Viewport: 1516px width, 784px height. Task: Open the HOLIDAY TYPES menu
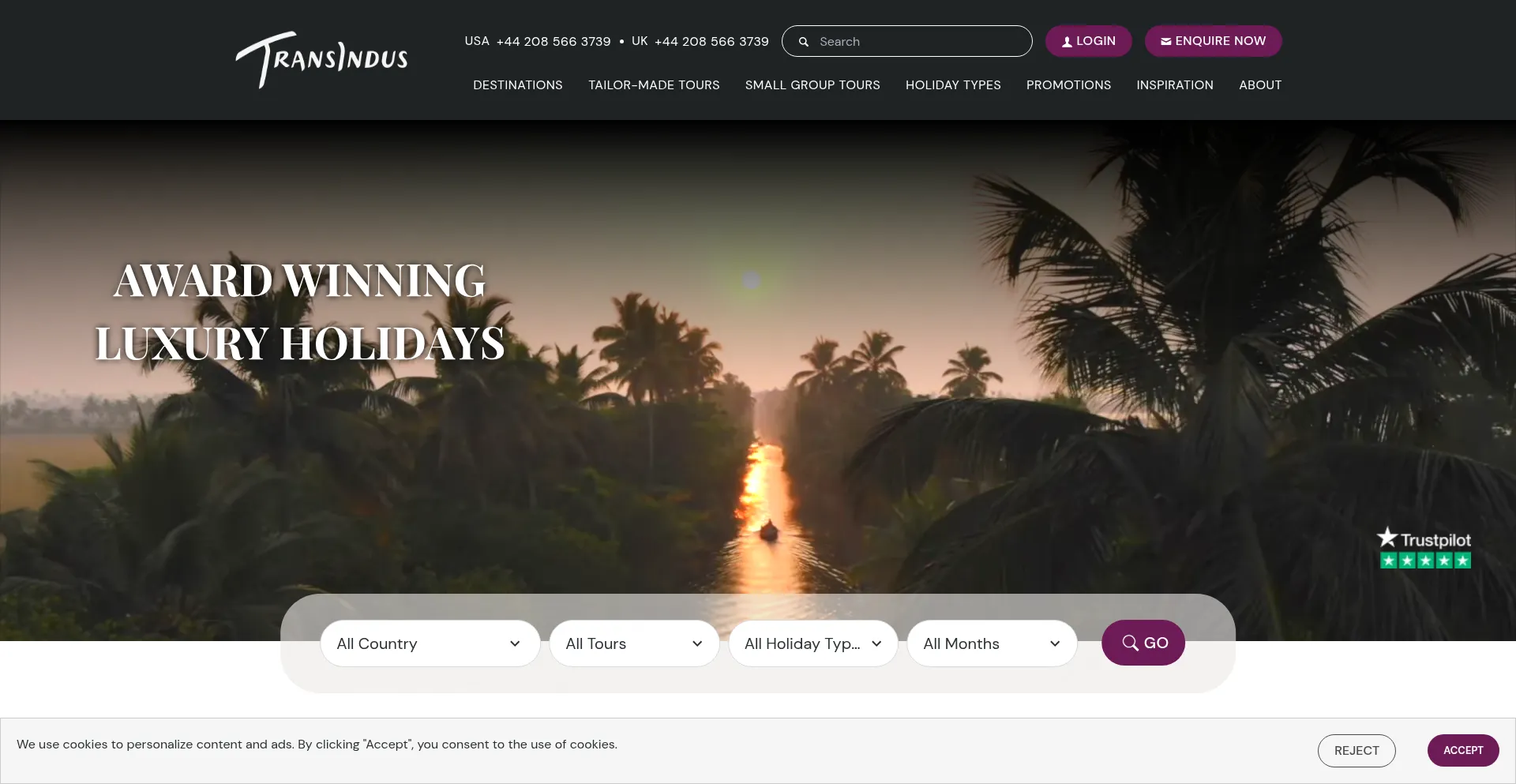(953, 85)
